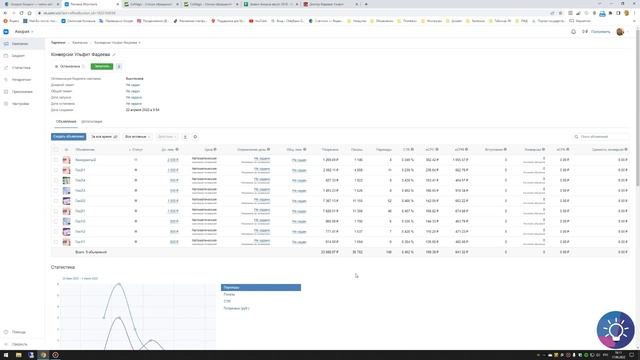Viewport: 640px width, 360px height.
Task: Open a new browser tab with plus
Action: pyautogui.click(x=366, y=4)
